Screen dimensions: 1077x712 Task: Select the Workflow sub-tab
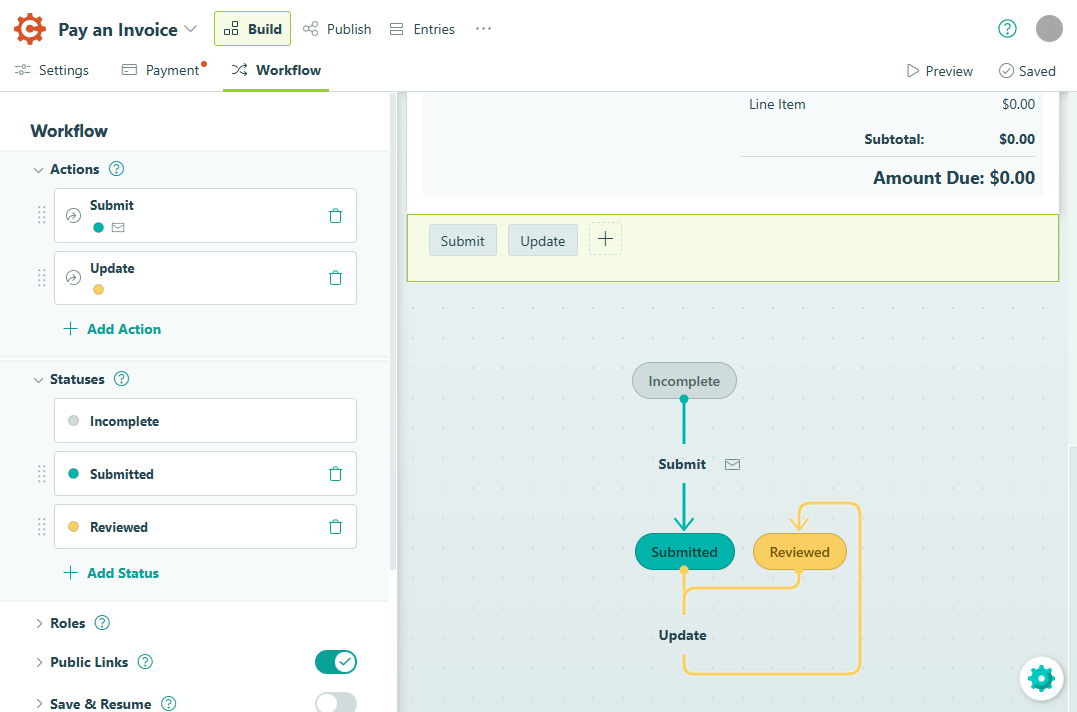tap(276, 70)
